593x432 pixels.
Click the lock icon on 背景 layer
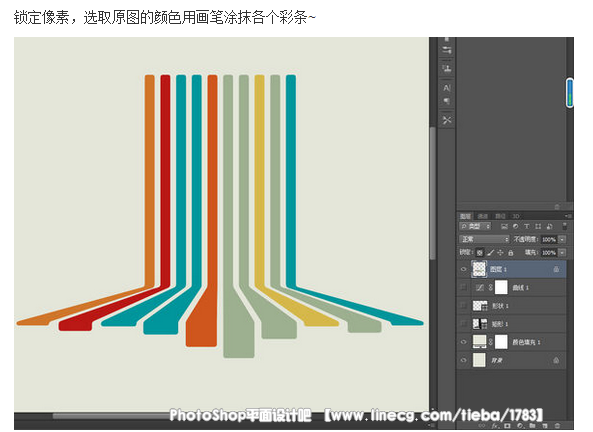tap(556, 360)
